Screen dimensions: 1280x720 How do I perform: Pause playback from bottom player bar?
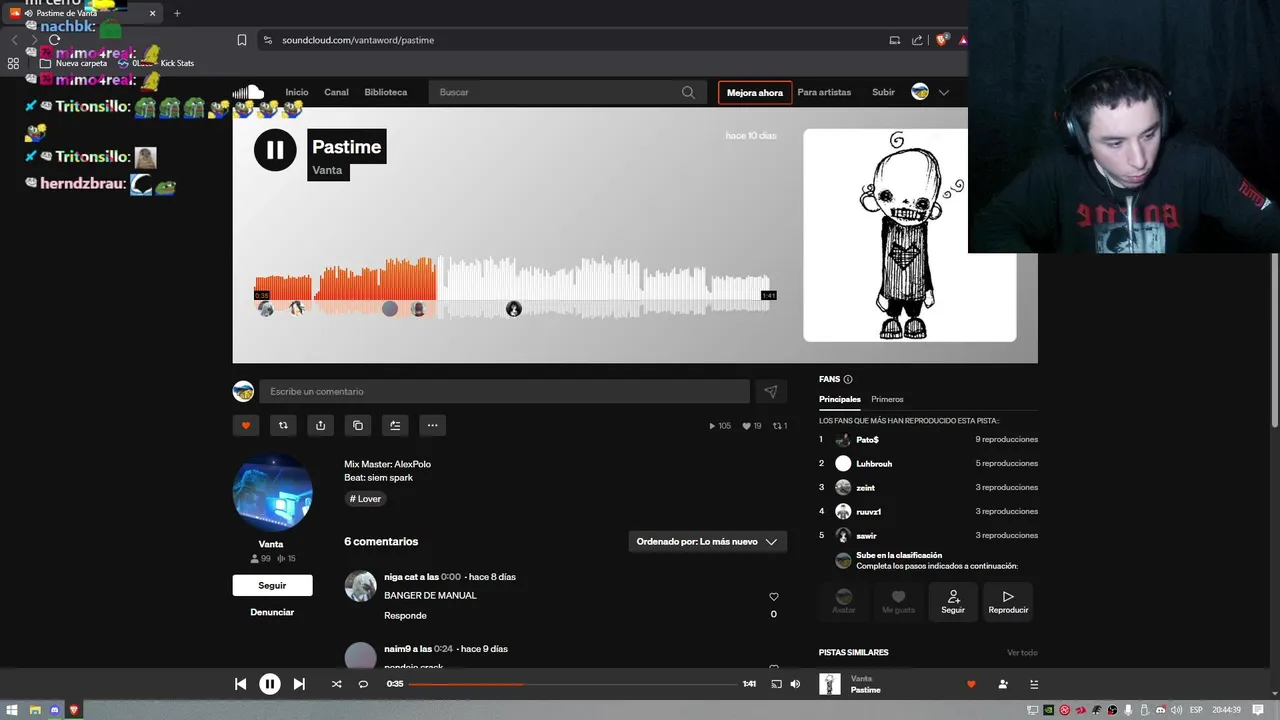270,684
